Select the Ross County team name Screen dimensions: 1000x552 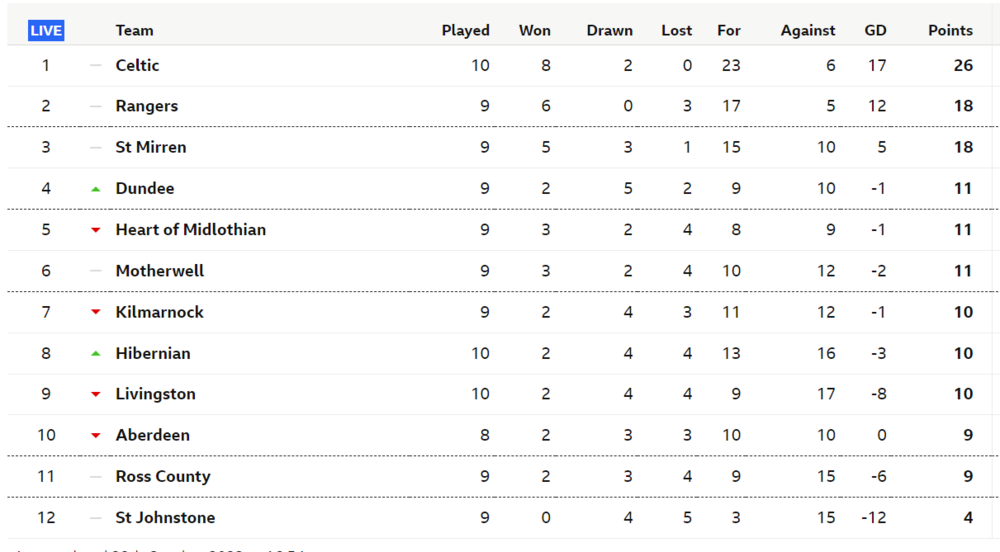point(163,477)
